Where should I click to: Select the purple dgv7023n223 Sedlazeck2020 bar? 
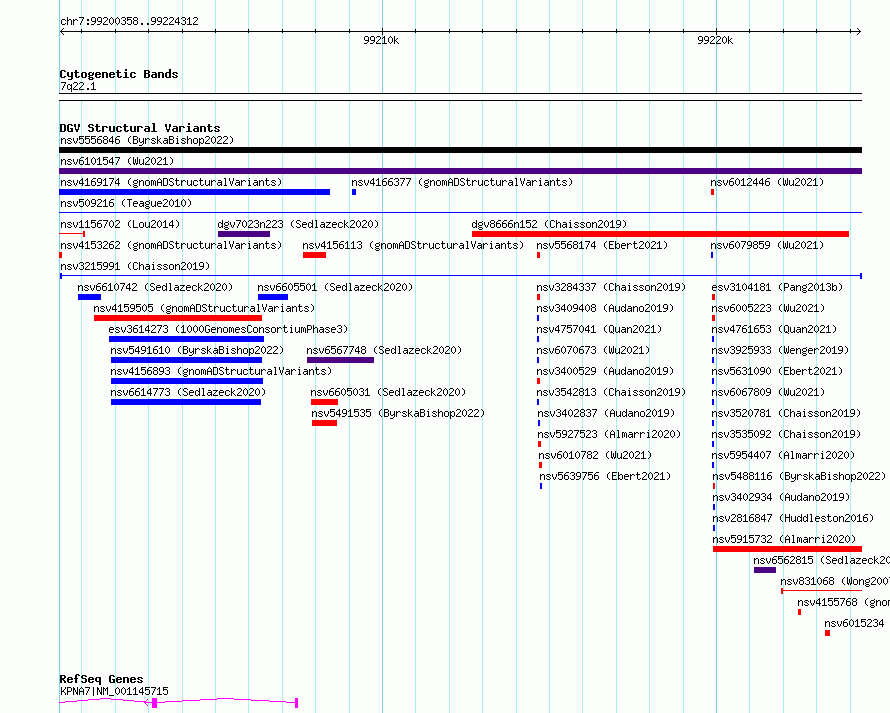click(x=244, y=234)
